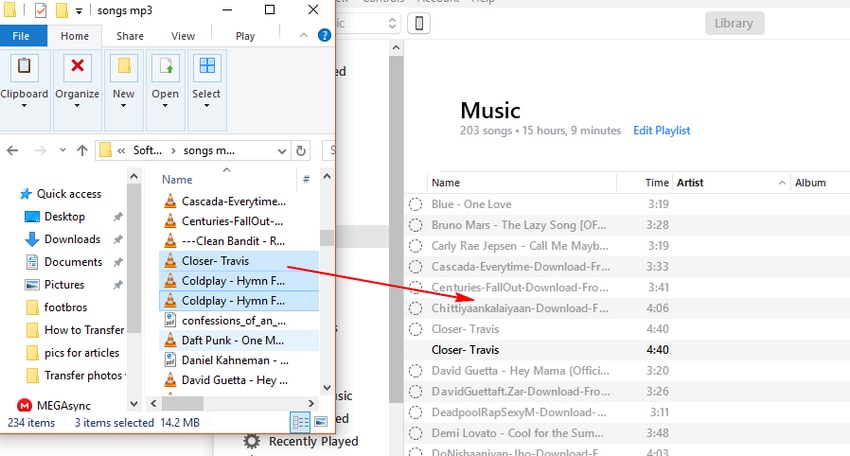Click the iTunes sidebar vertical scrollbar thumb

coord(396,229)
